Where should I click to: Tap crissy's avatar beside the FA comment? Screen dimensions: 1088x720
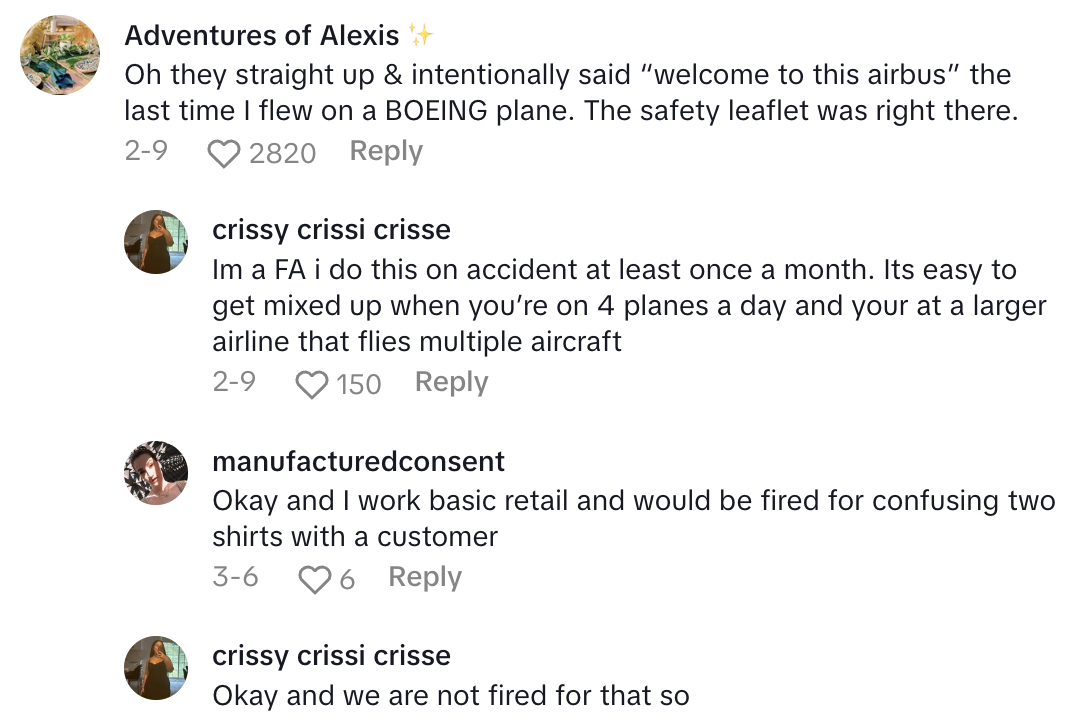pyautogui.click(x=156, y=242)
